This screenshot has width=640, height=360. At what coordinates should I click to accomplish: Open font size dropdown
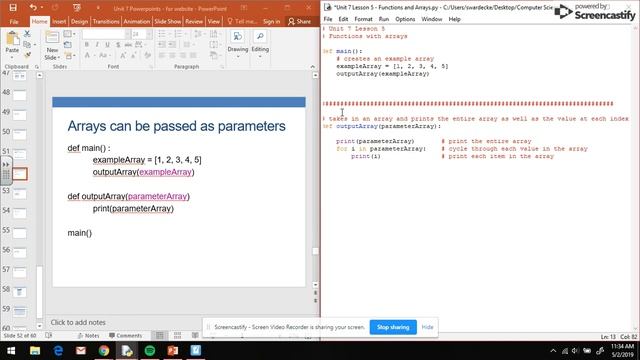pos(149,34)
